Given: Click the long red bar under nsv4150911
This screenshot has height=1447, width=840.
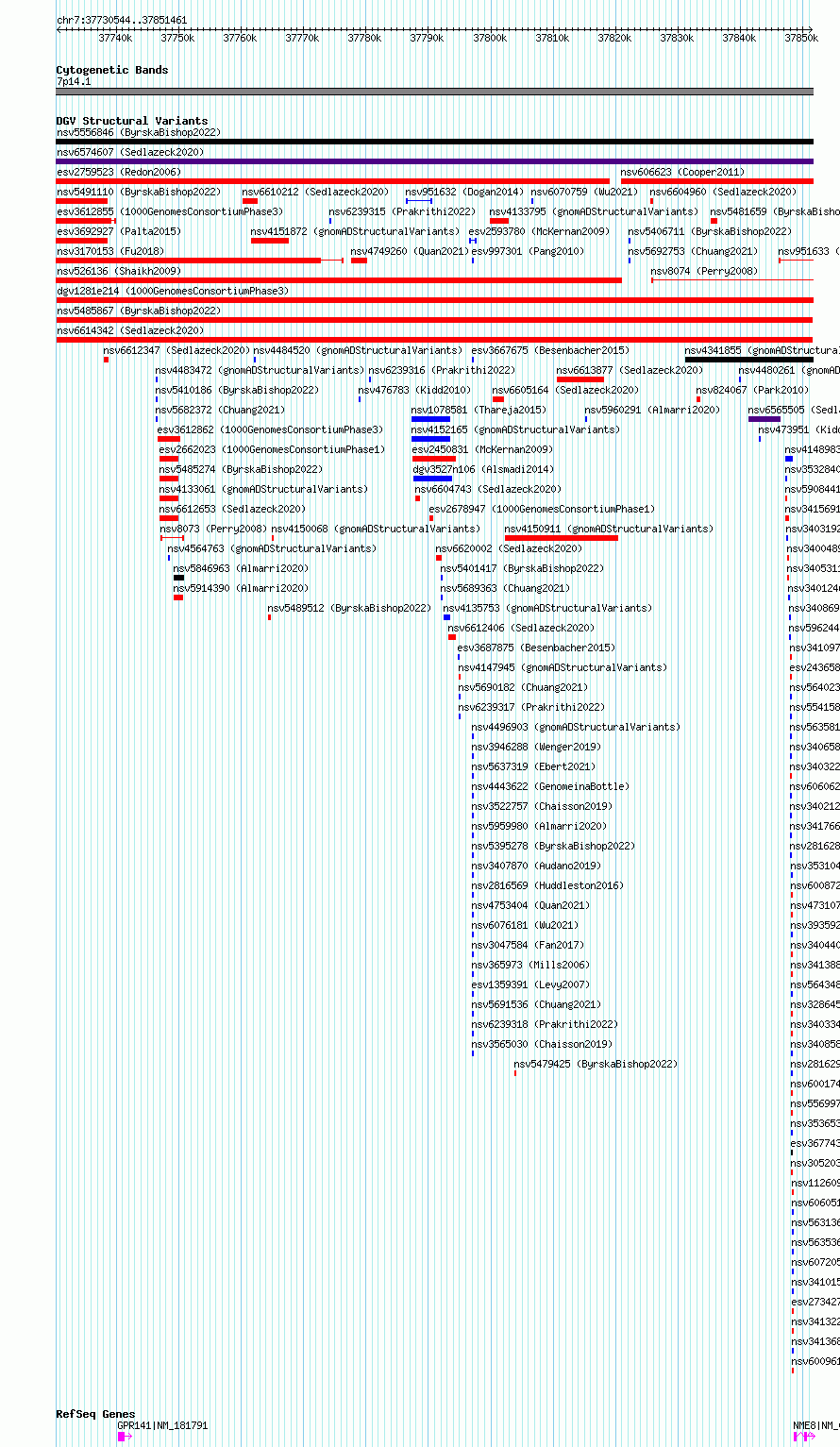Looking at the screenshot, I should click(x=562, y=538).
